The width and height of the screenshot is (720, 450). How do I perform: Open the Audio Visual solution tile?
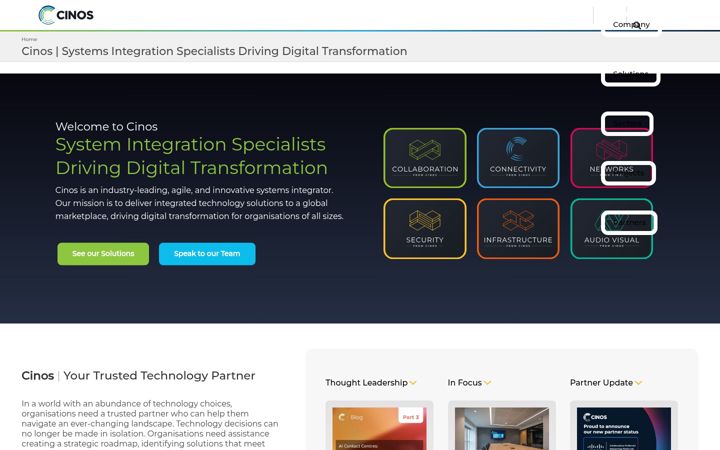(x=611, y=229)
